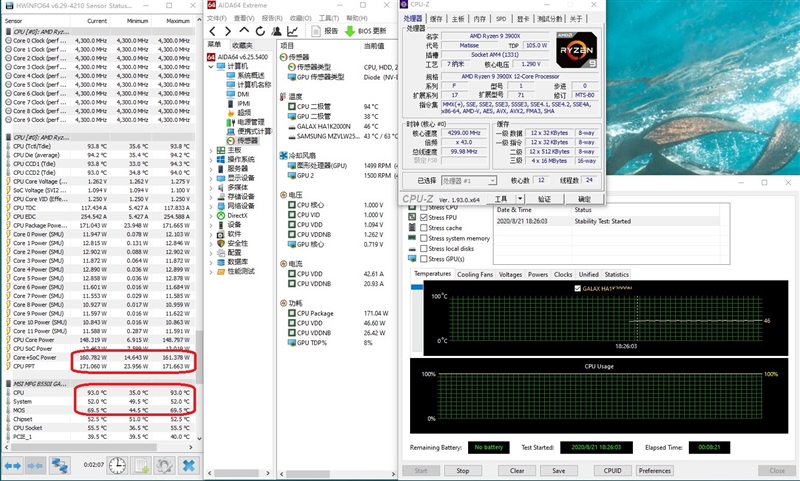
Task: Click CPU-Z 确定 OK button
Action: (x=584, y=199)
